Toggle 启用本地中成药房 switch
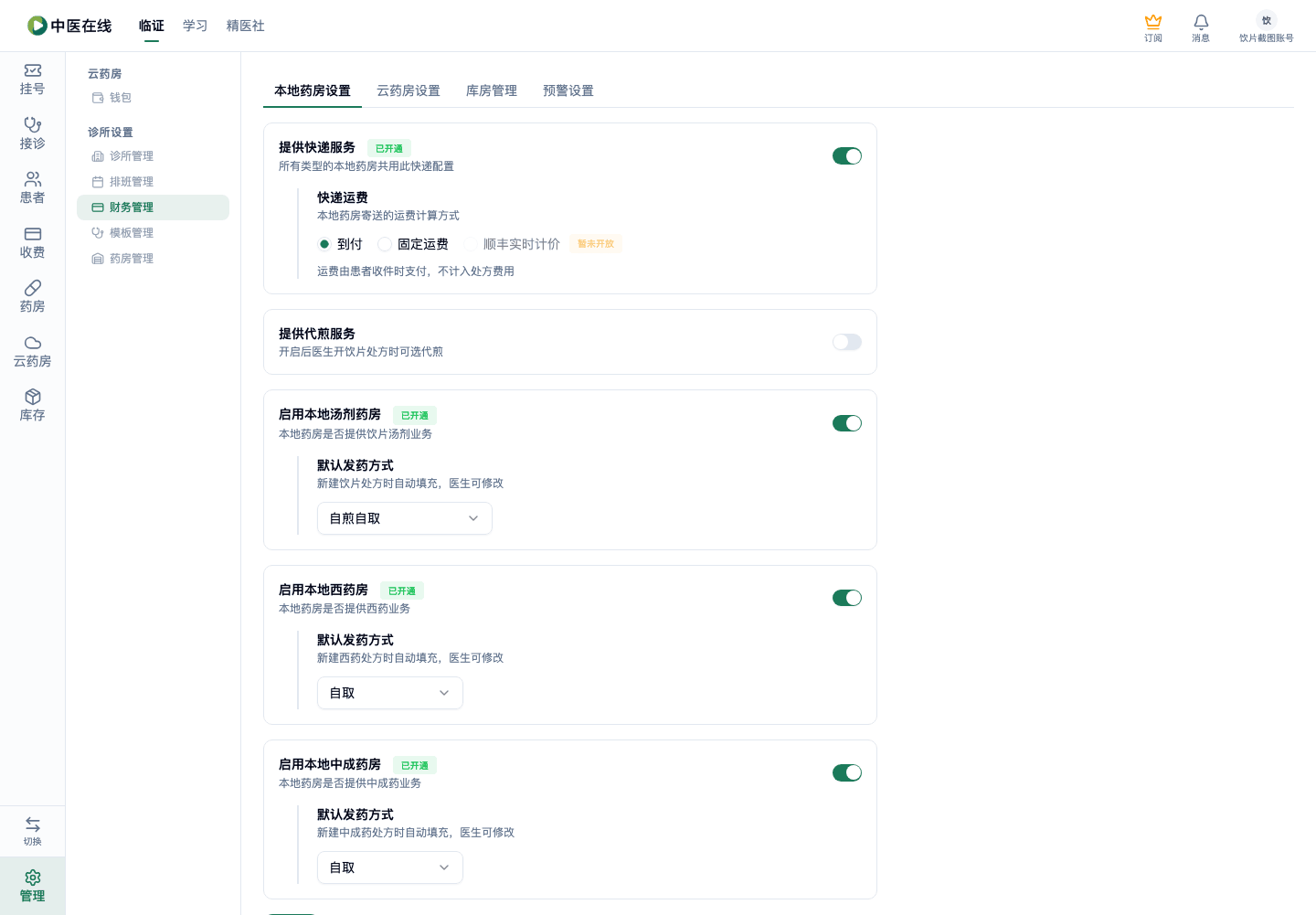Image resolution: width=1316 pixels, height=915 pixels. tap(847, 772)
